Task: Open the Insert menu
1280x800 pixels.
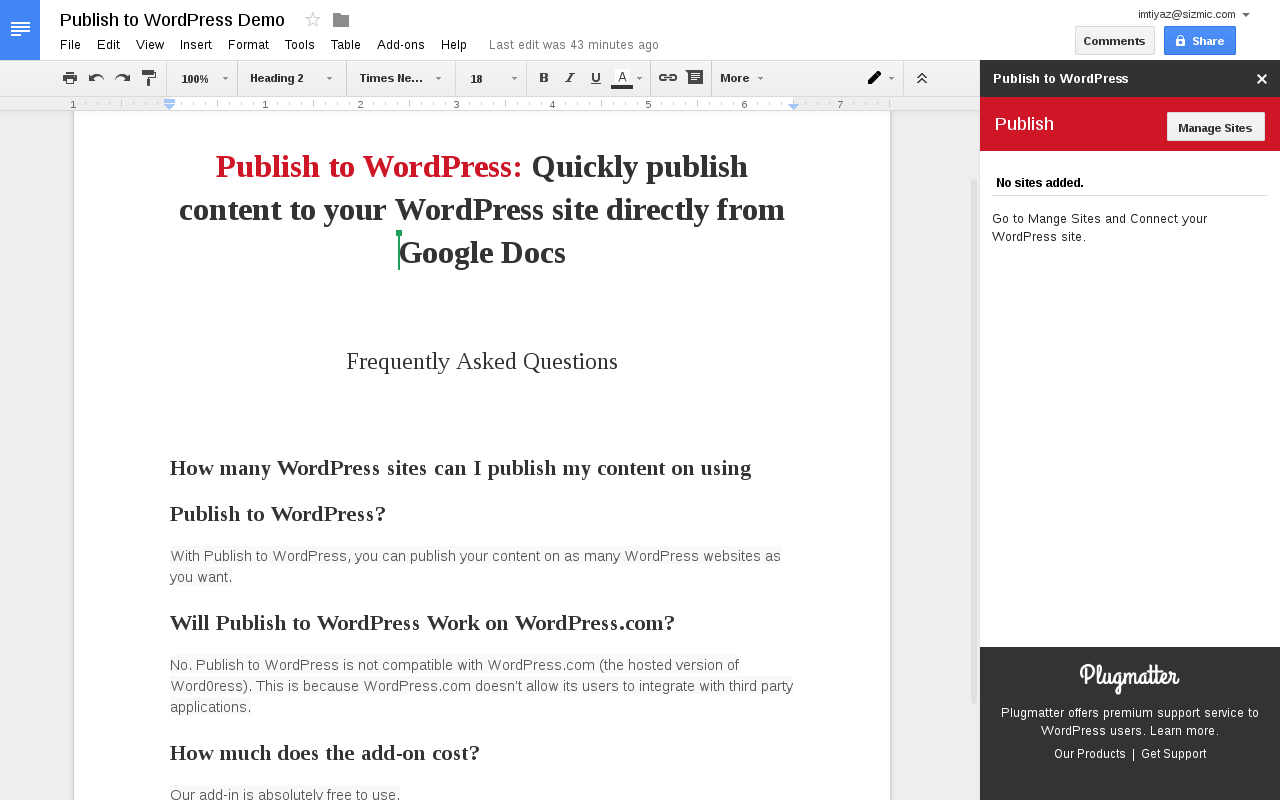Action: point(196,45)
